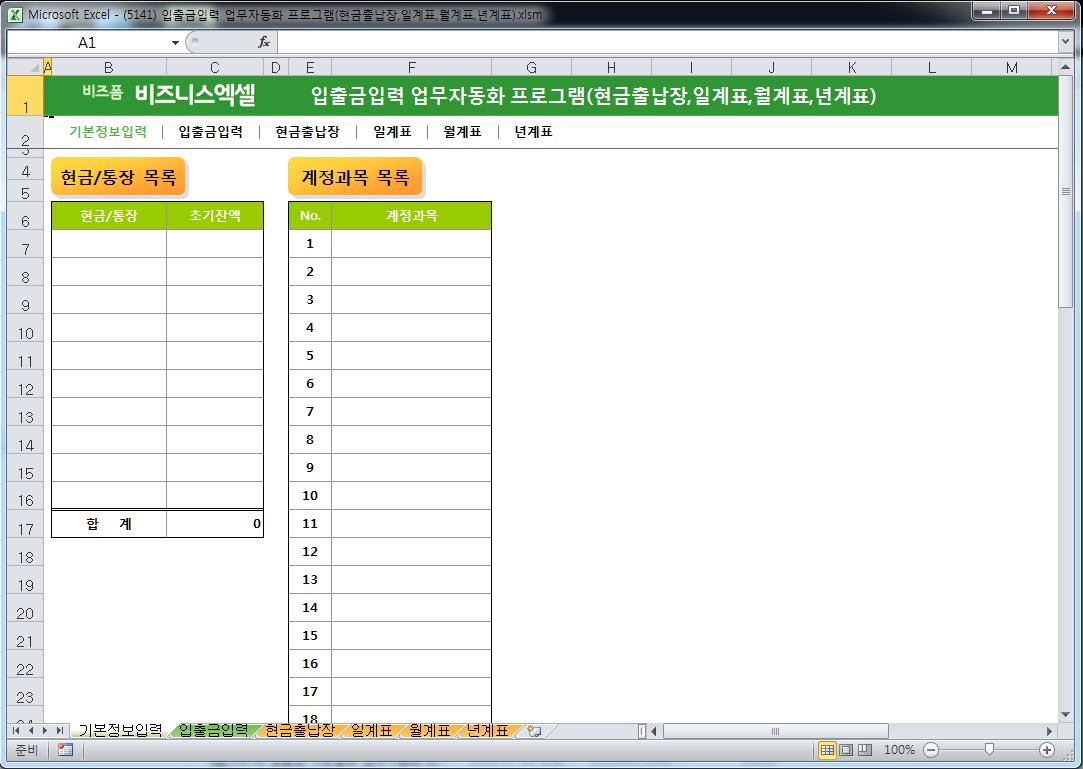The width and height of the screenshot is (1083, 769).
Task: Select column M header
Action: (1012, 68)
